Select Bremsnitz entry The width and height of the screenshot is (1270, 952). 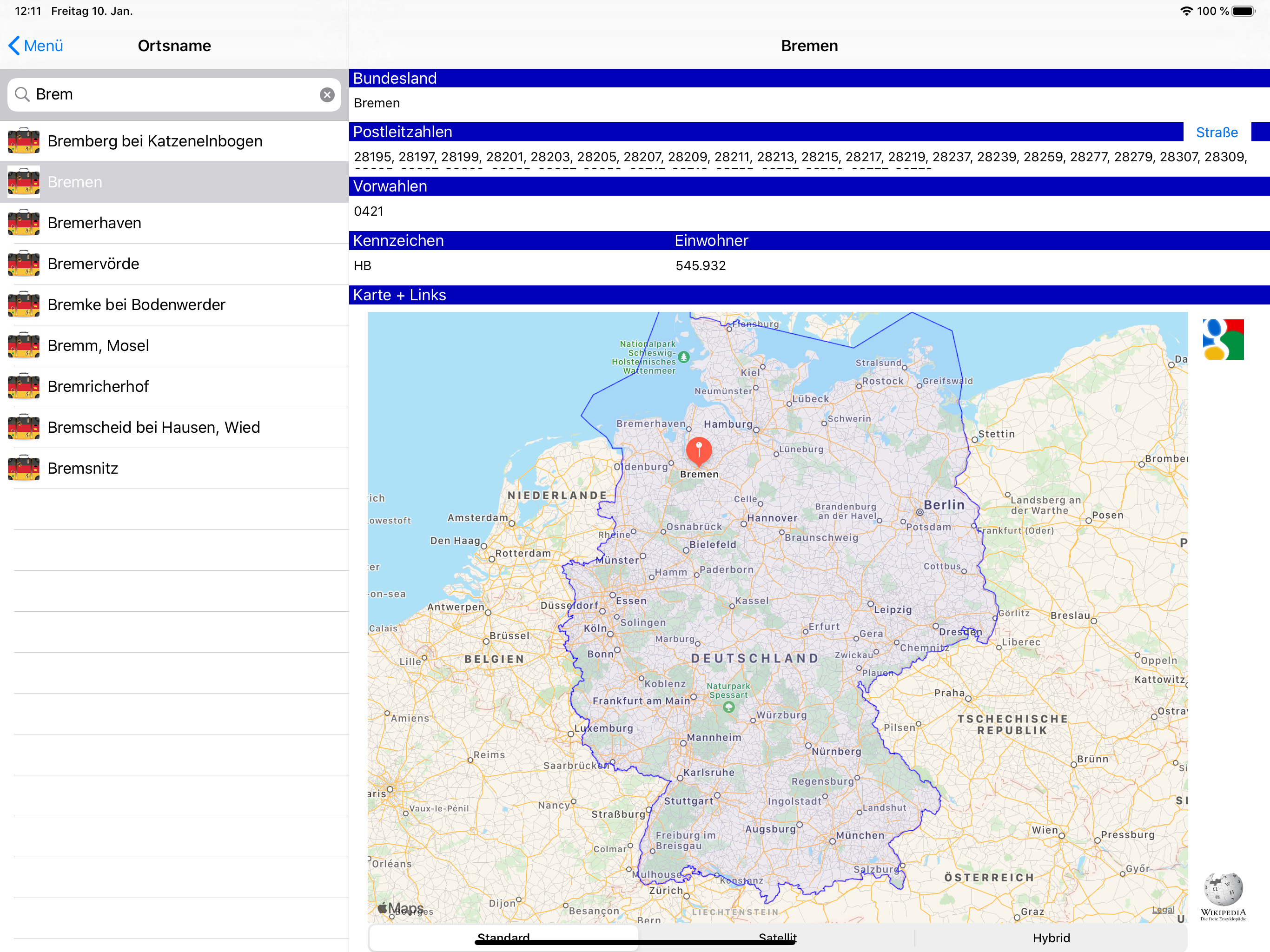click(174, 468)
